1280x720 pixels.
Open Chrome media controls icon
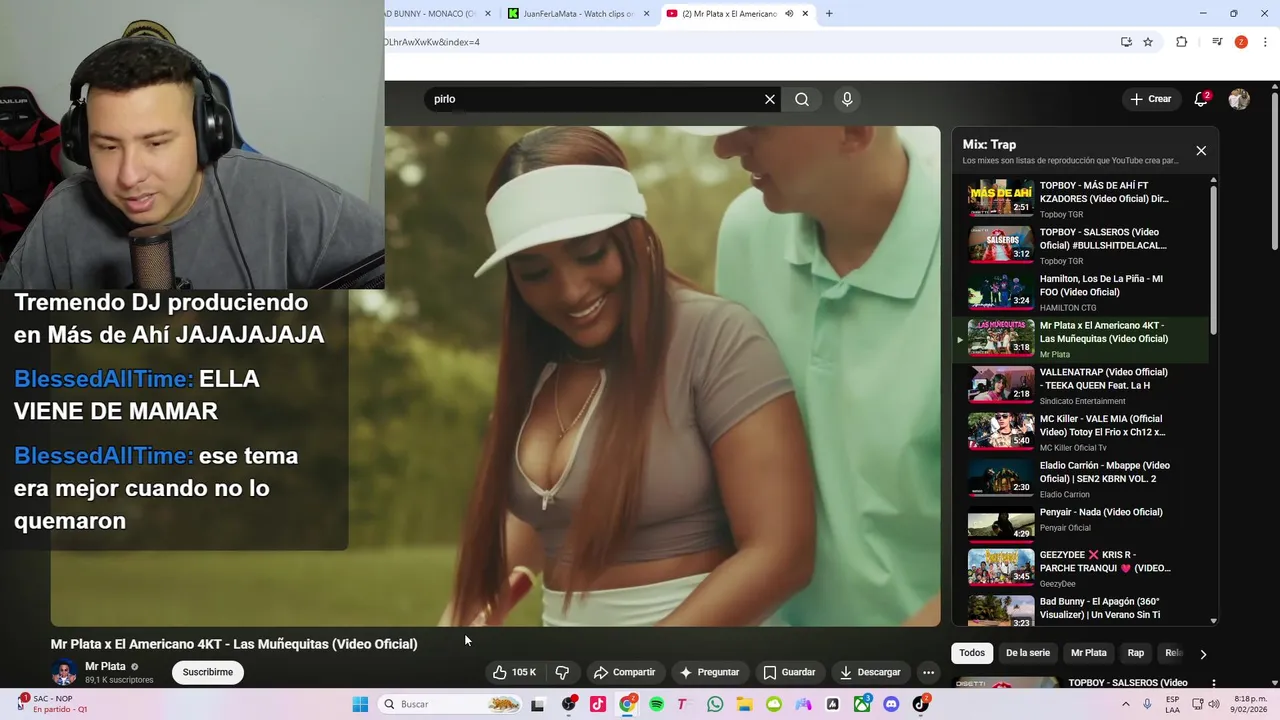[x=1217, y=42]
